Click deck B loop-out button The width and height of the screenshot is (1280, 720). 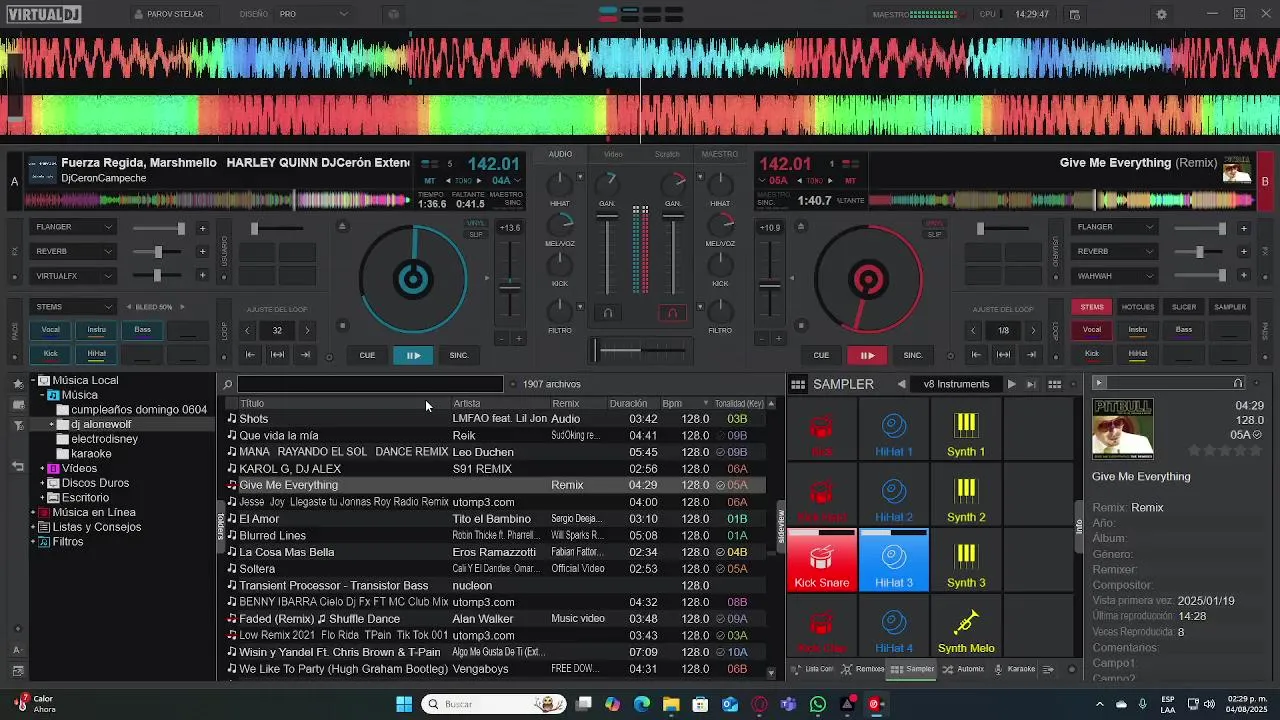[1031, 355]
